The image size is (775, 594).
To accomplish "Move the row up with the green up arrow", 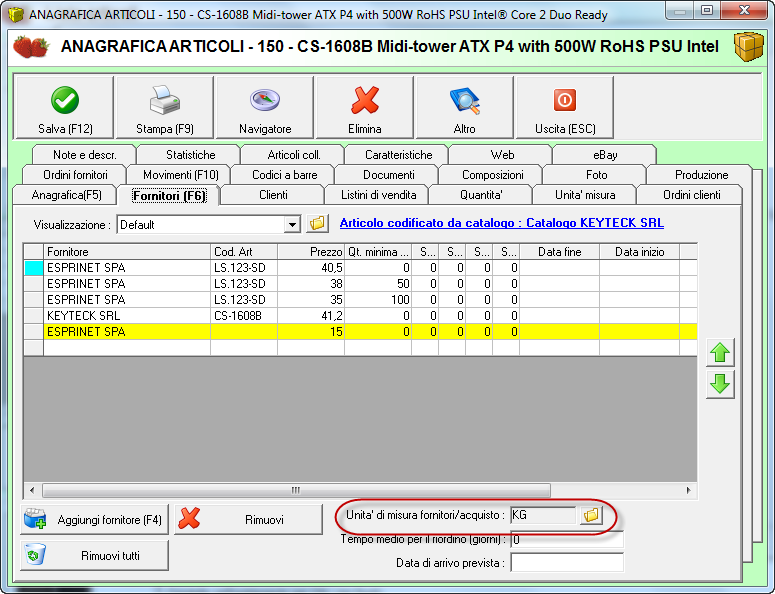I will click(720, 352).
